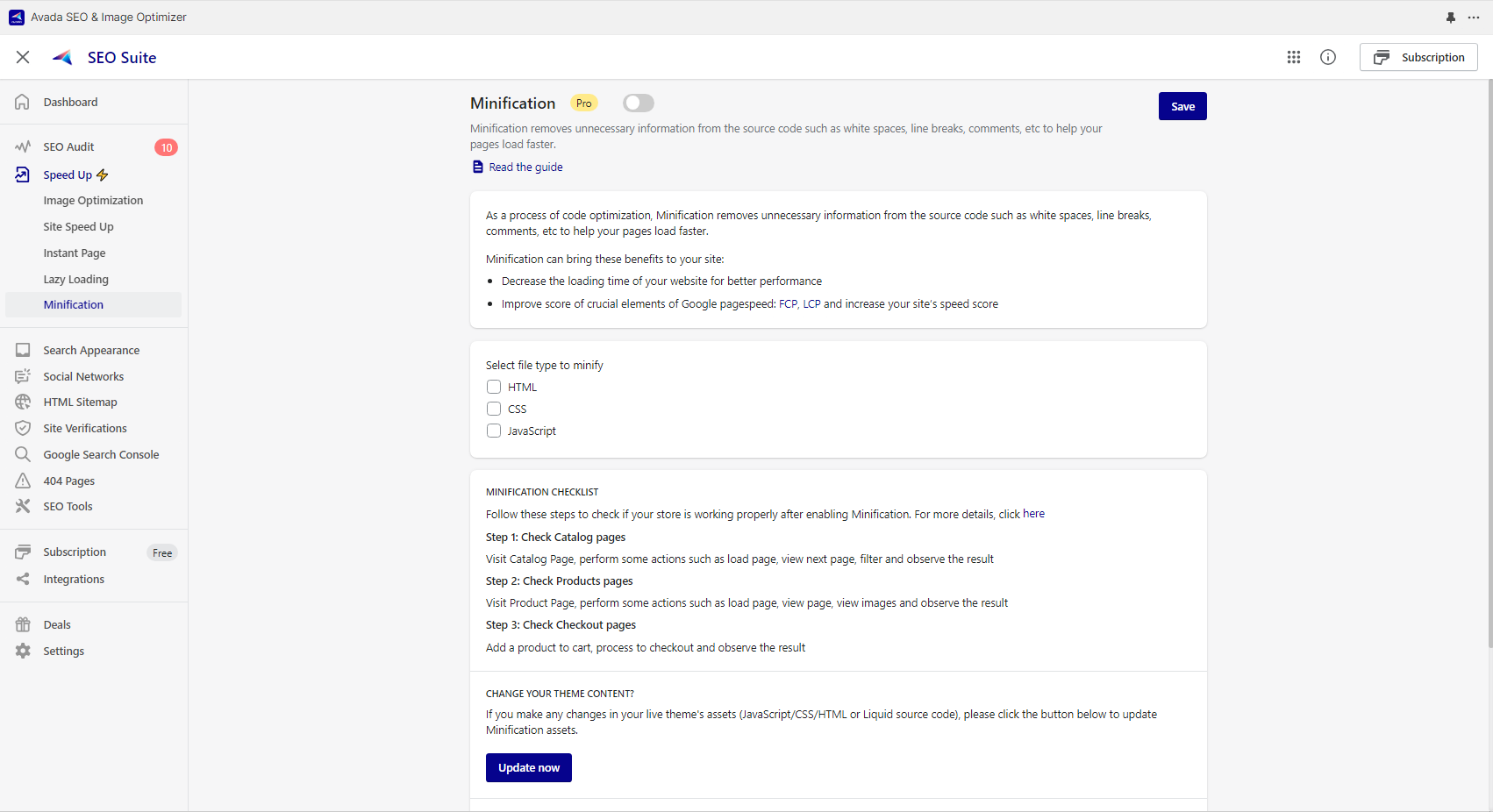Pin the Avada app with the pin icon
The image size is (1493, 812).
pos(1451,18)
